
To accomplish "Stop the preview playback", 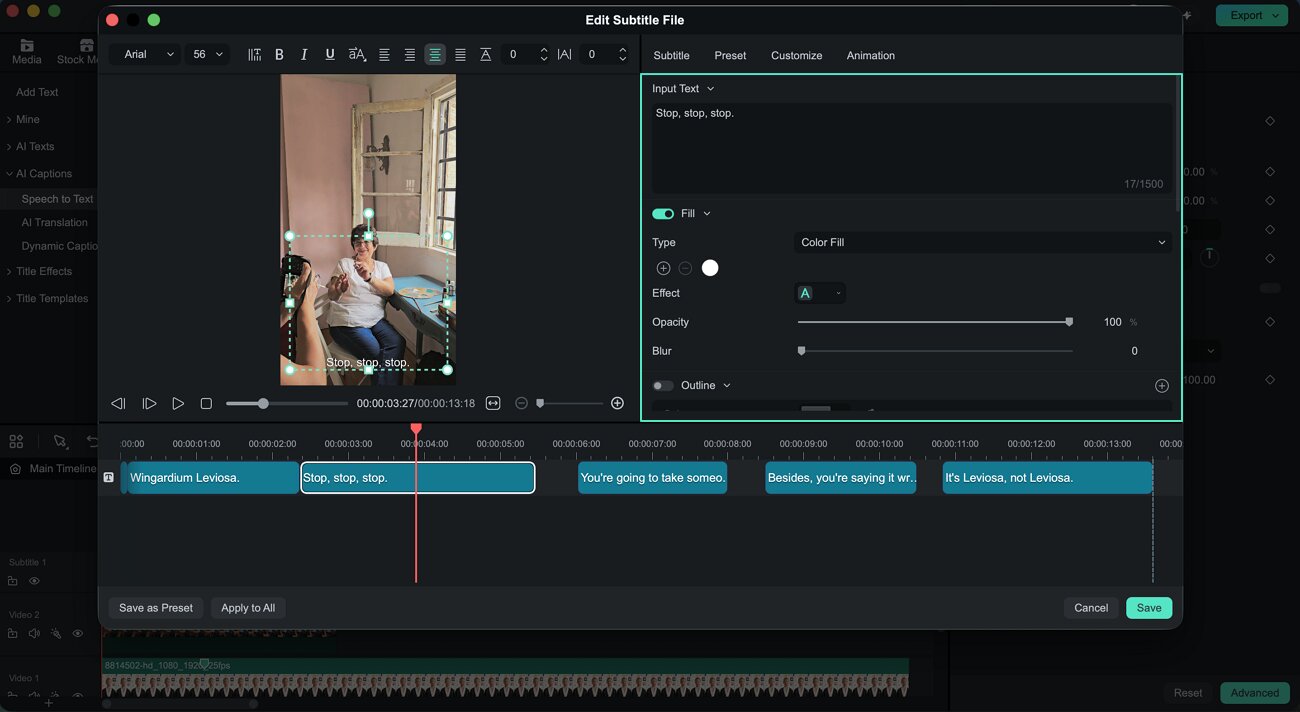I will pos(206,403).
